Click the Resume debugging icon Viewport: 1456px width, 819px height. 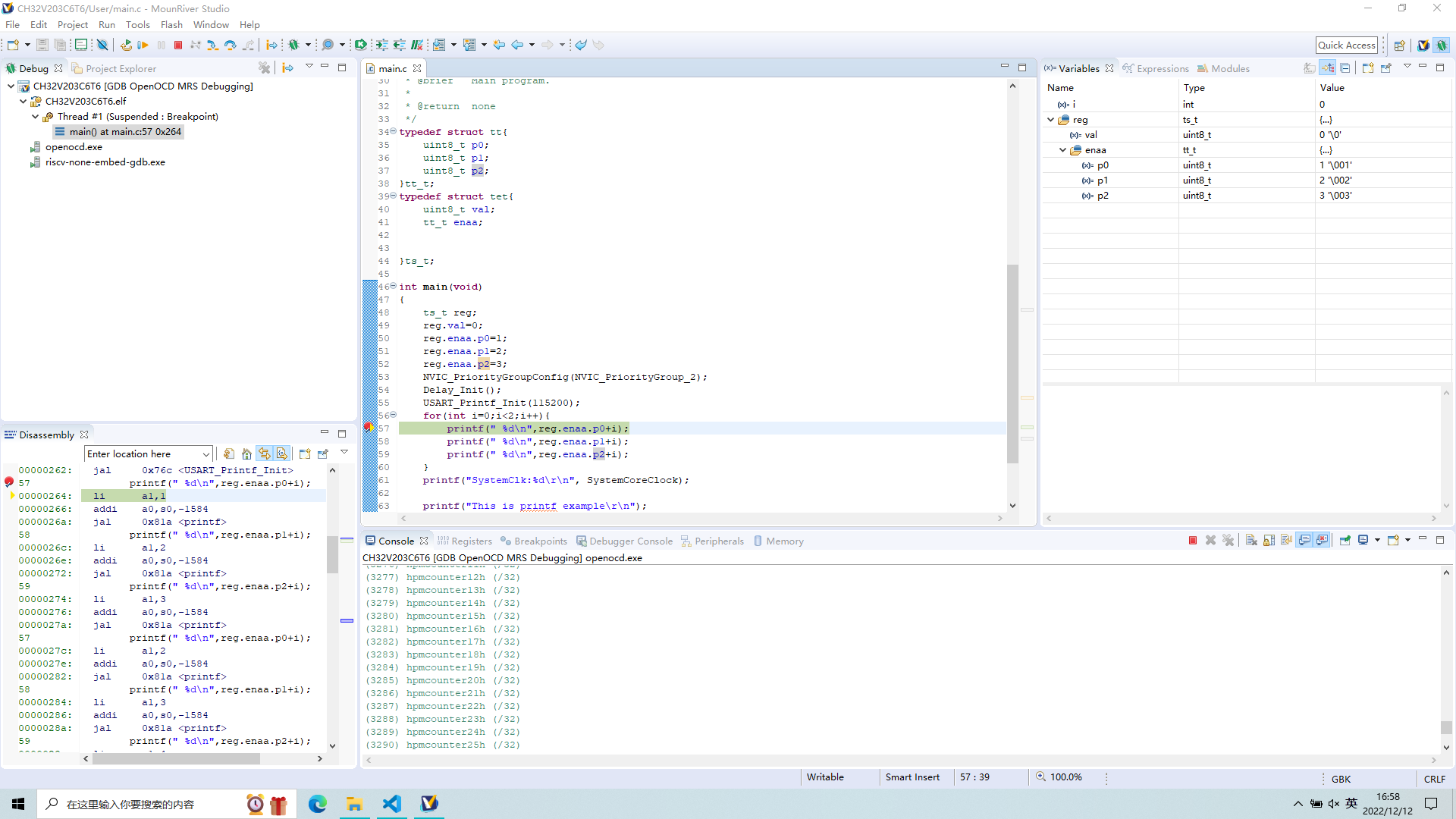pyautogui.click(x=143, y=45)
